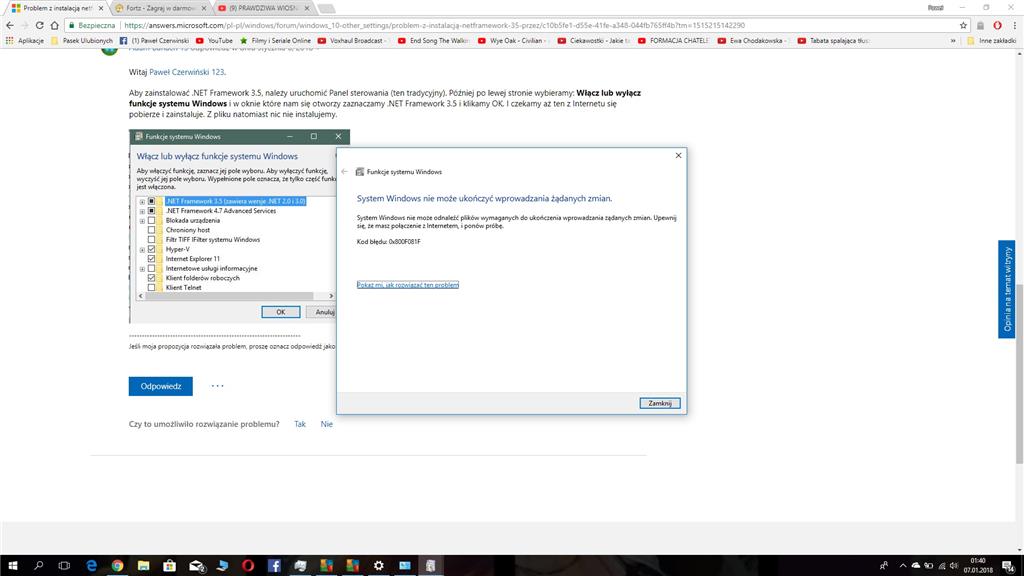This screenshot has height=576, width=1024.
Task: Expand the Internetowe usługi informacyjne node
Action: point(142,269)
